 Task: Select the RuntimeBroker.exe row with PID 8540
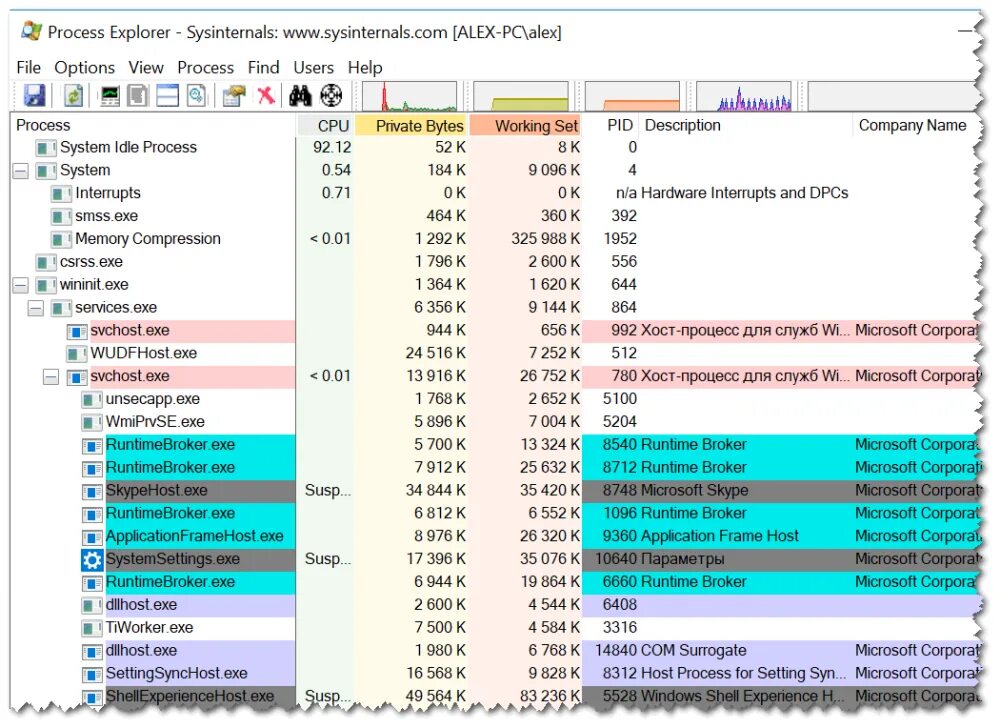495,446
